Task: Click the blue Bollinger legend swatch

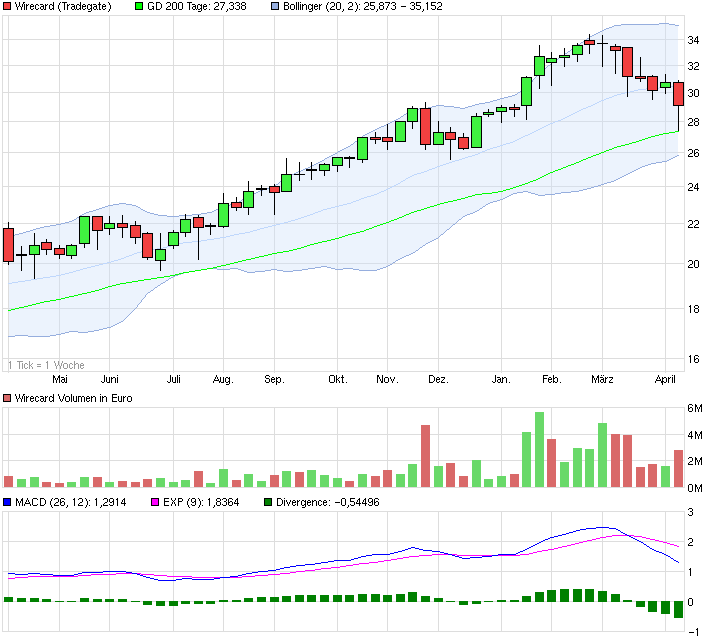Action: point(275,6)
